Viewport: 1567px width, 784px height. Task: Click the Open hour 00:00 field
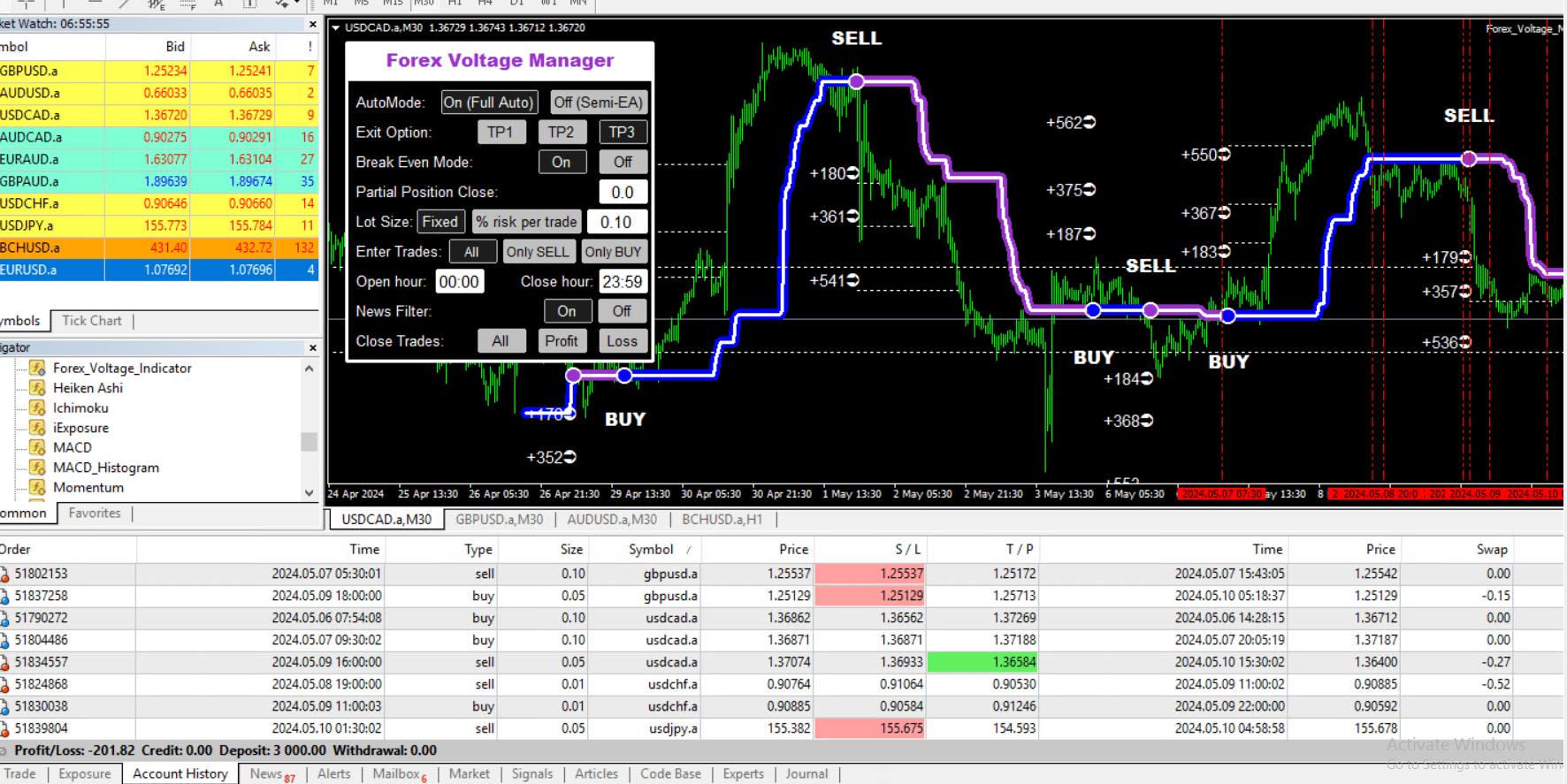[x=459, y=282]
